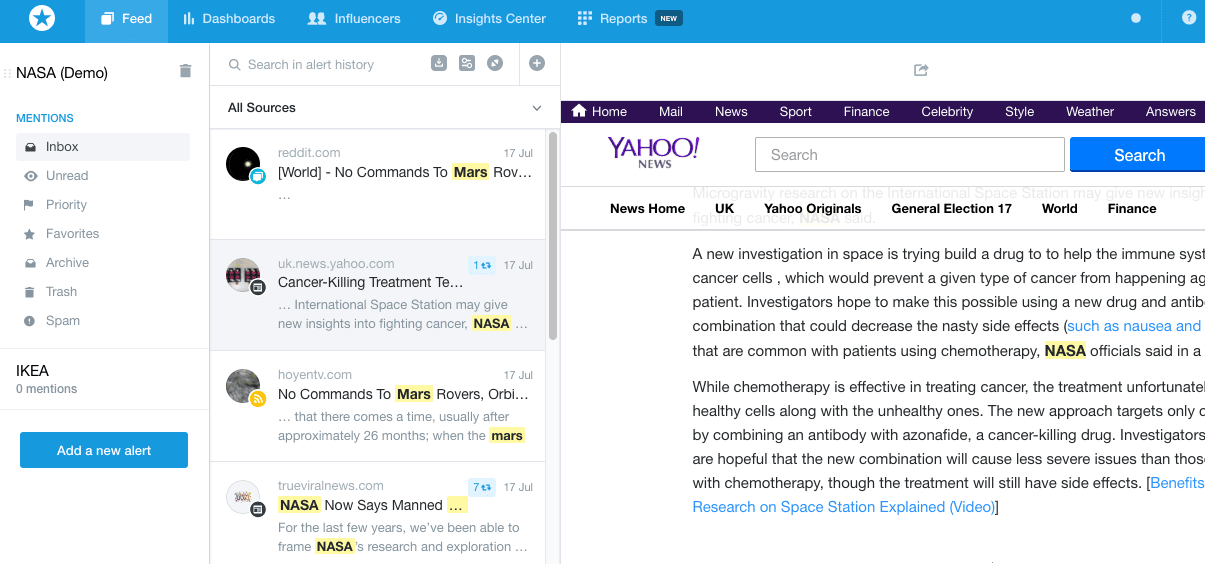Expand the All Sources dropdown
Screen dimensions: 1205x564
(x=385, y=108)
